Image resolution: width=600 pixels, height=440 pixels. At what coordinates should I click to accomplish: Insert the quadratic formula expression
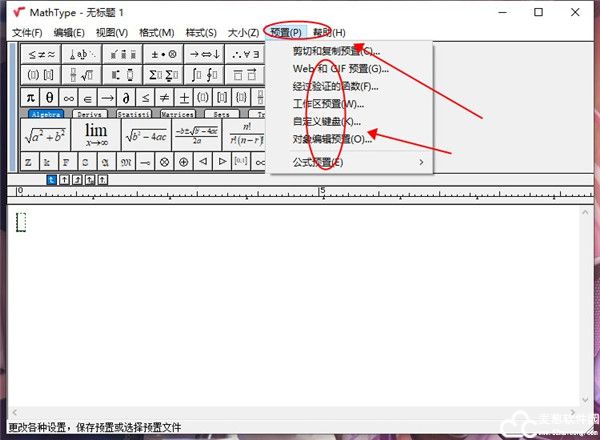click(x=197, y=132)
